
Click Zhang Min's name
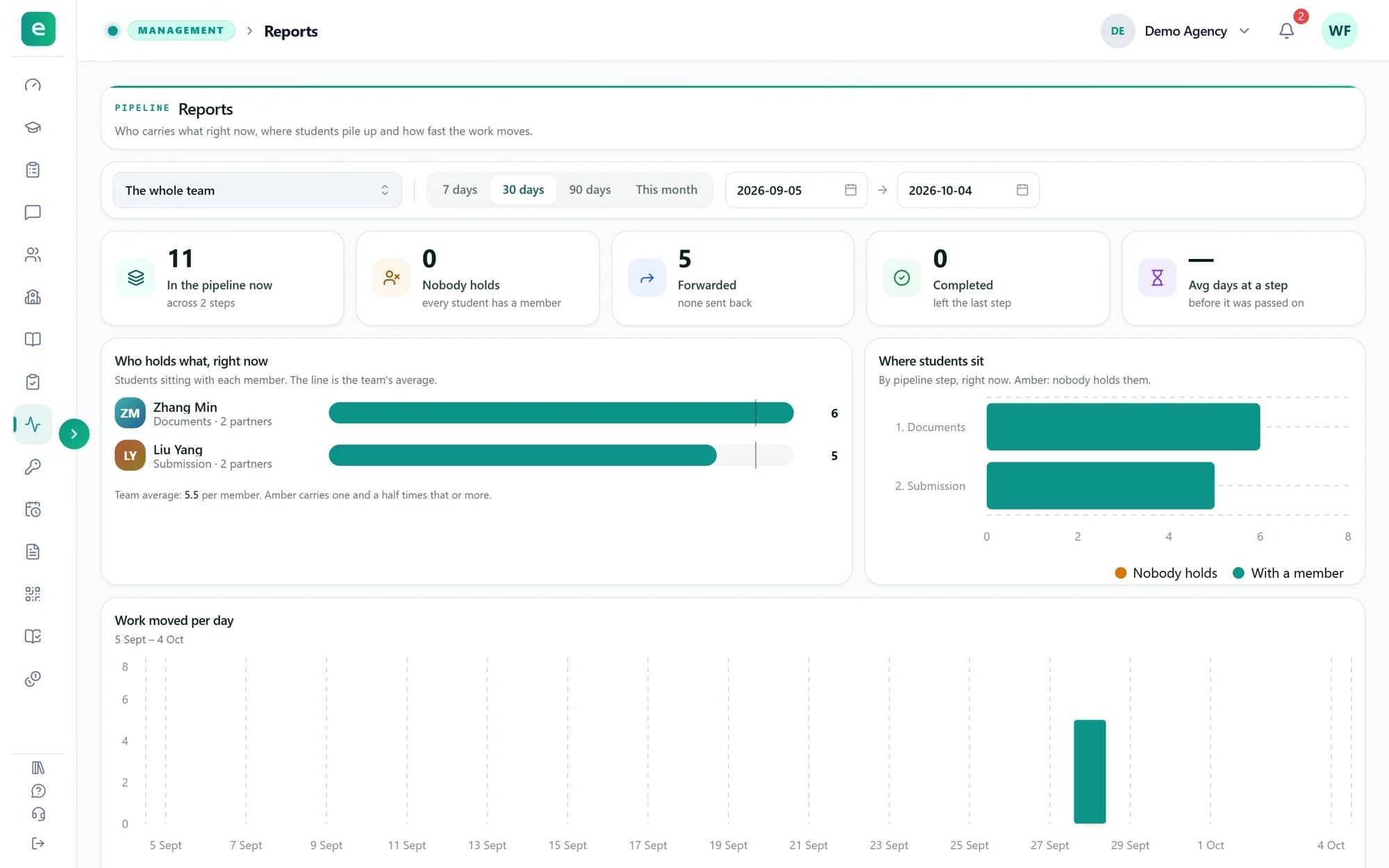(185, 407)
